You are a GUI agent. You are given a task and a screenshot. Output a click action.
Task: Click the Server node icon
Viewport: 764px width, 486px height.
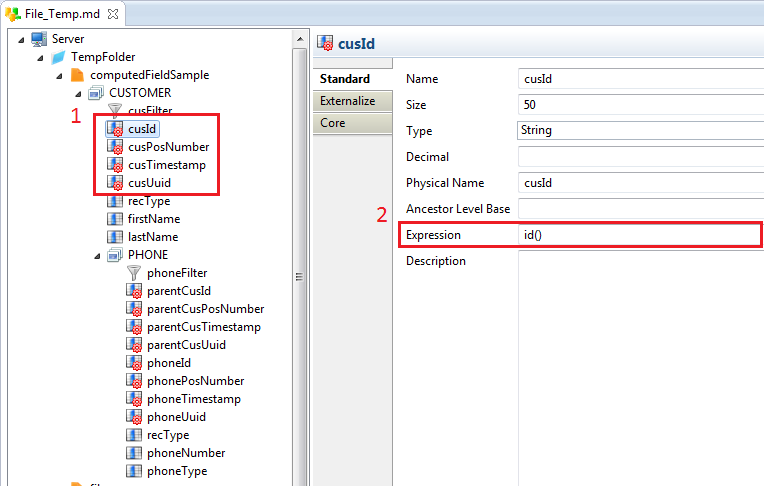pyautogui.click(x=39, y=39)
